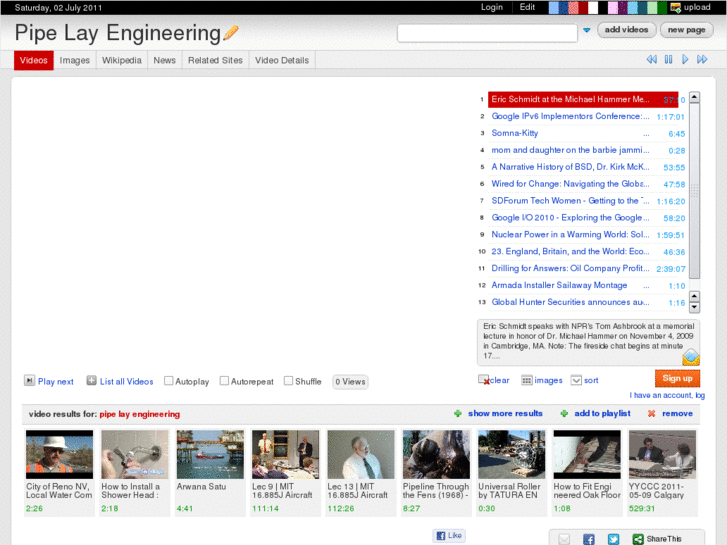Click the 0 Views button
The width and height of the screenshot is (727, 545).
tap(351, 382)
